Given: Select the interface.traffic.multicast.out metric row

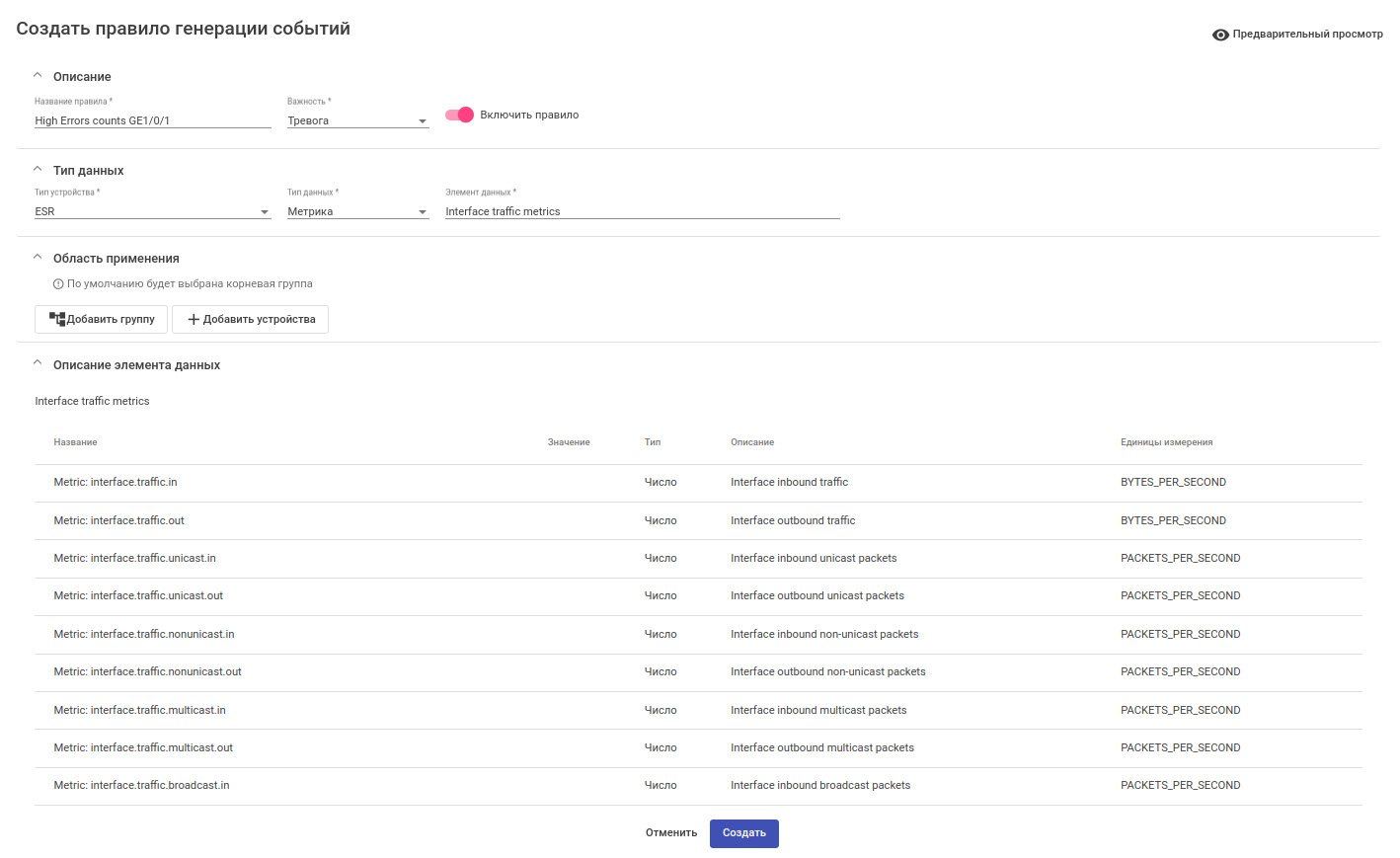Looking at the screenshot, I should (143, 748).
